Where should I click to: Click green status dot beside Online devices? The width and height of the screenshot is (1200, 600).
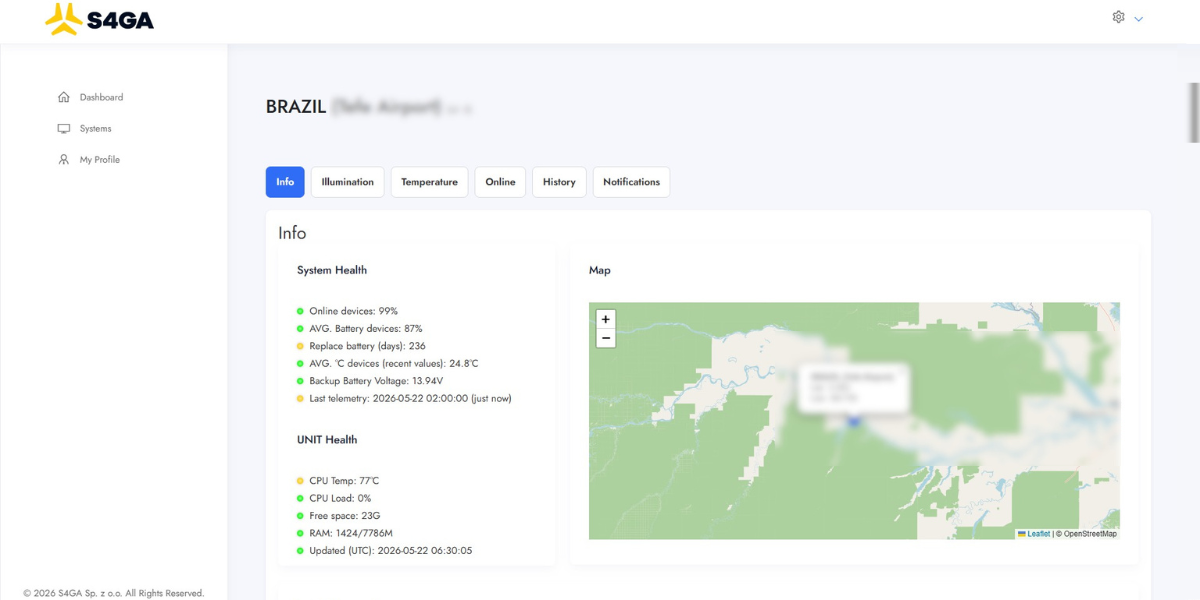pyautogui.click(x=300, y=311)
